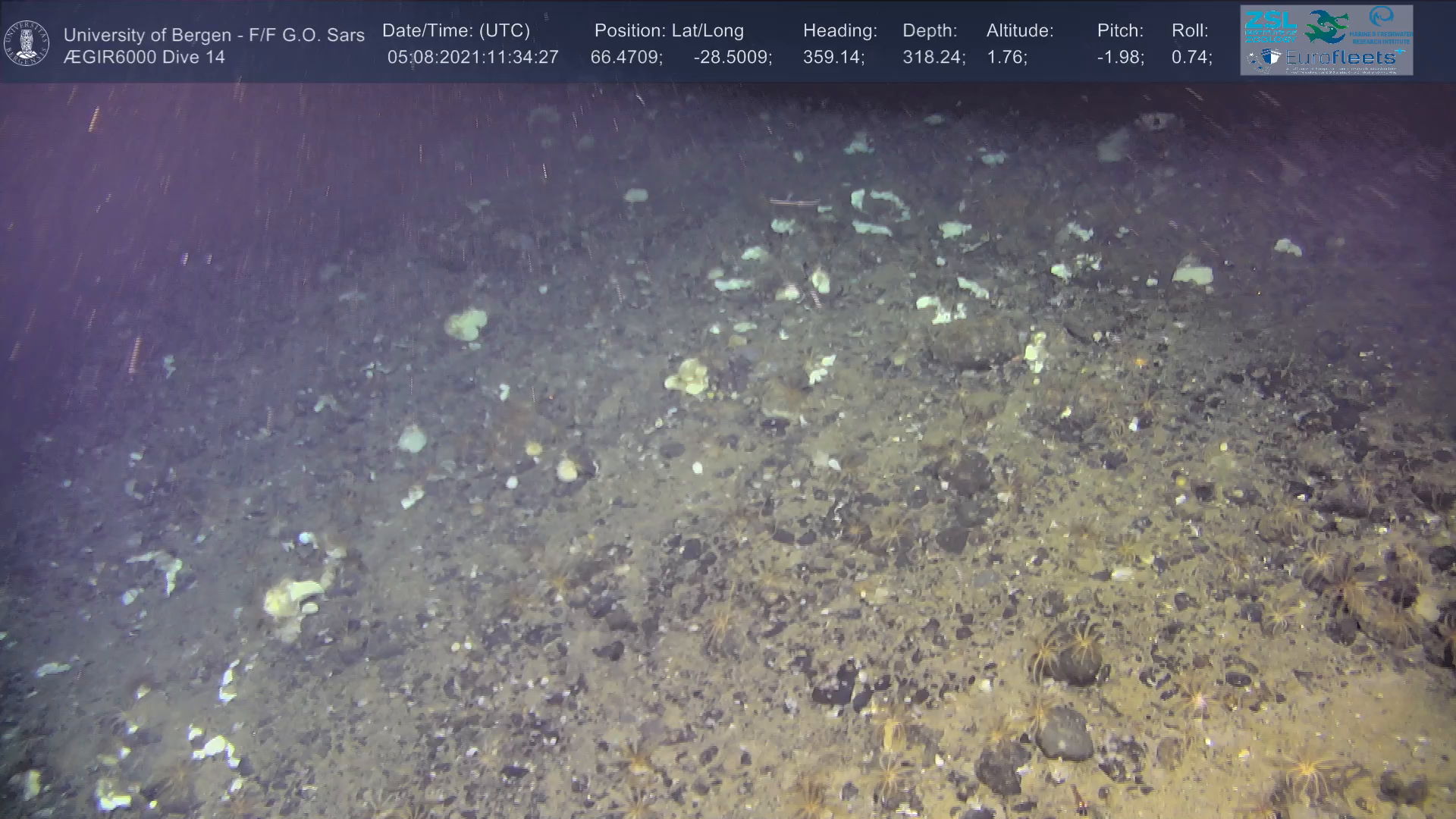
Task: Click the roll value 0.74
Action: [x=1191, y=57]
